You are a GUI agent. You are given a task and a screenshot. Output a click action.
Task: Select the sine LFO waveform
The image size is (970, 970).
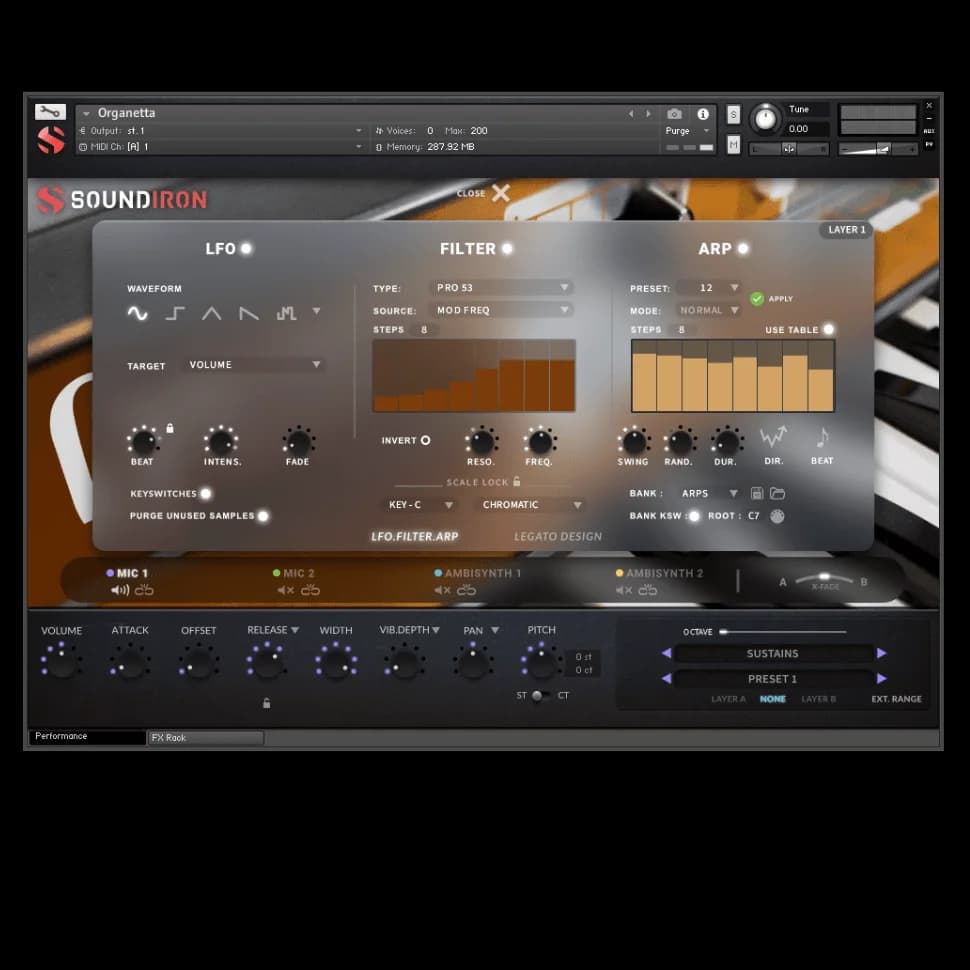point(138,313)
